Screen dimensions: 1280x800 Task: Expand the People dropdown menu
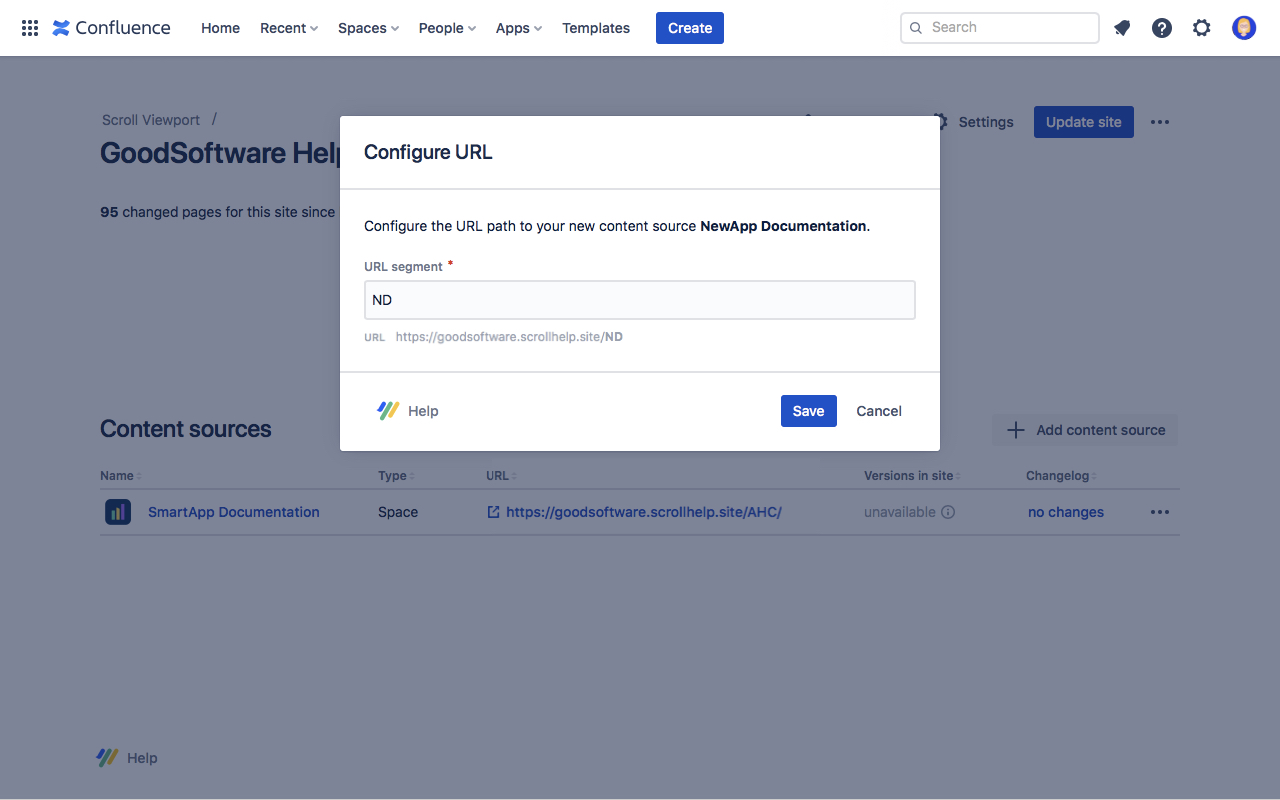[447, 28]
